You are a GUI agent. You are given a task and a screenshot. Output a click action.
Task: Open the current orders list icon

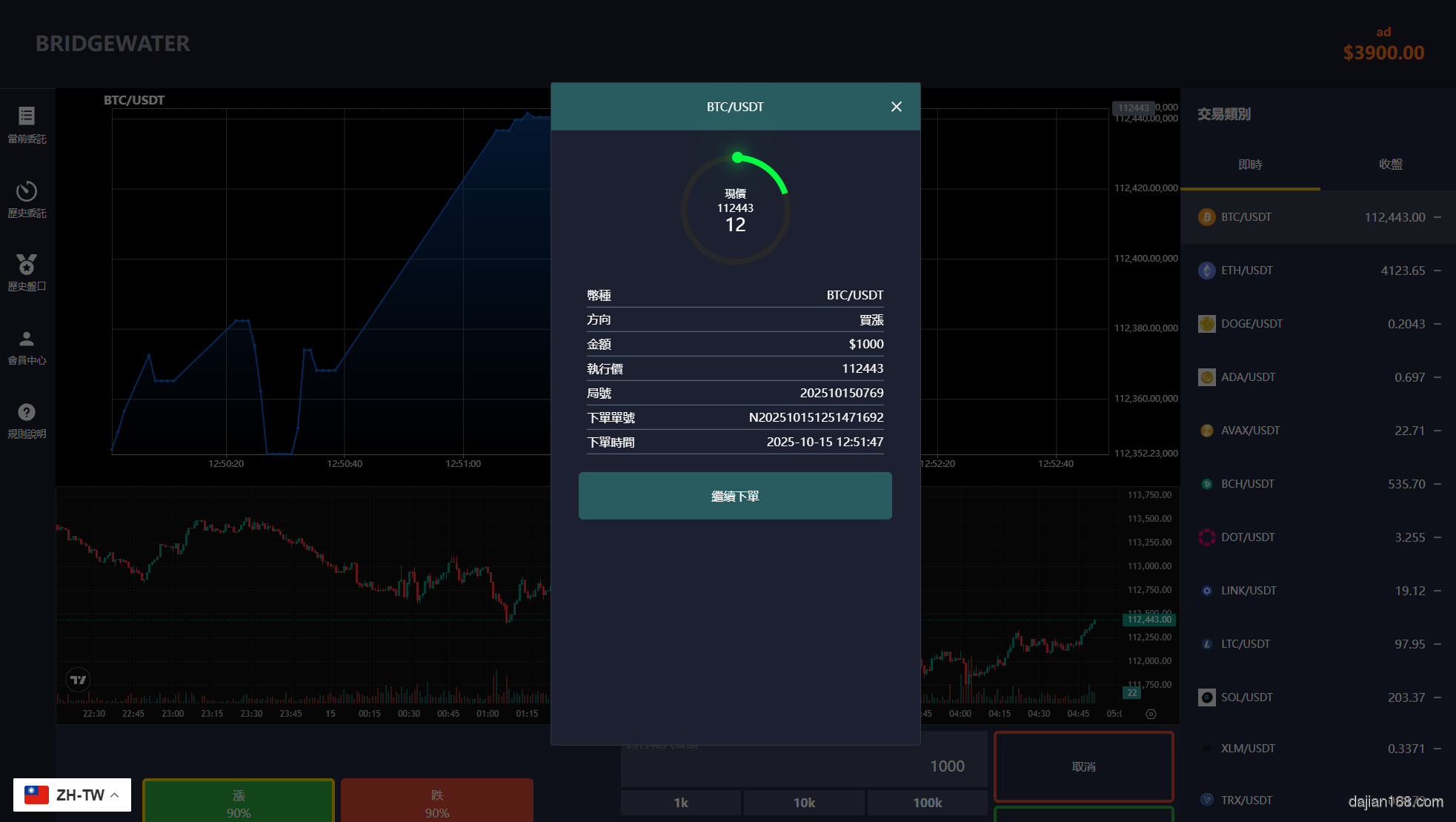coord(27,116)
